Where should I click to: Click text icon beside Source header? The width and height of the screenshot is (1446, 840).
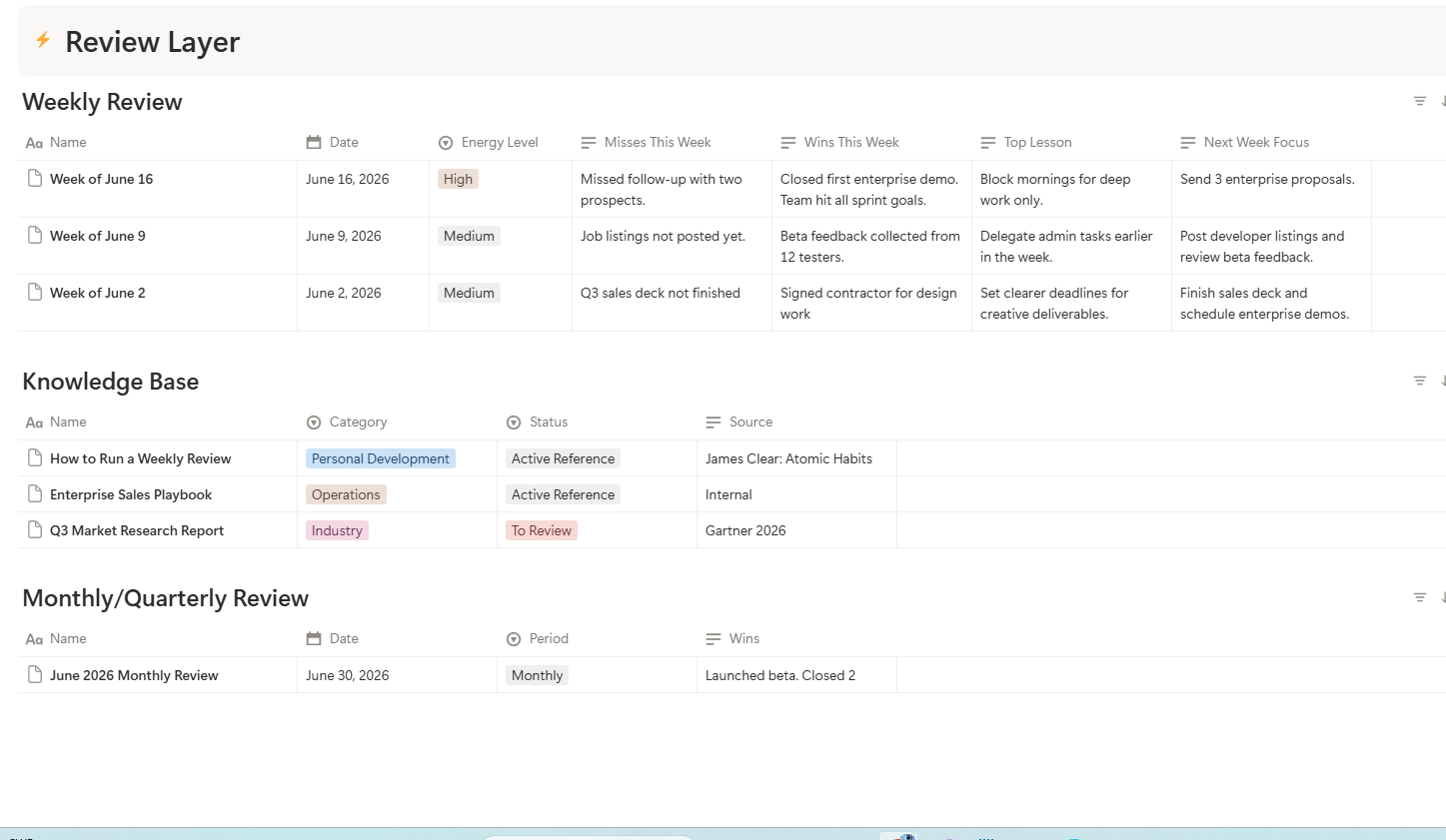(x=714, y=422)
